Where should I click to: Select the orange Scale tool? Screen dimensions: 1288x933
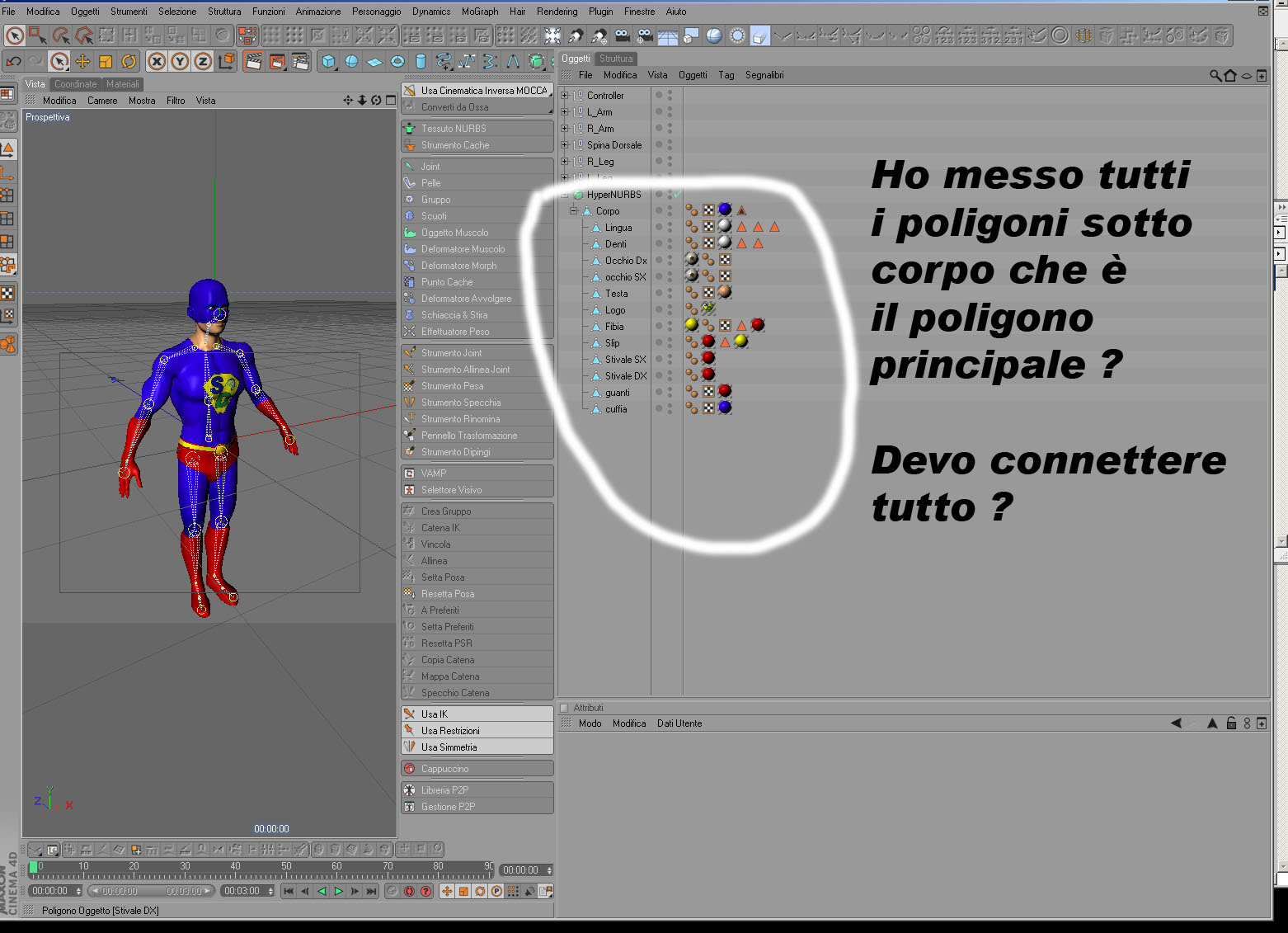[106, 61]
